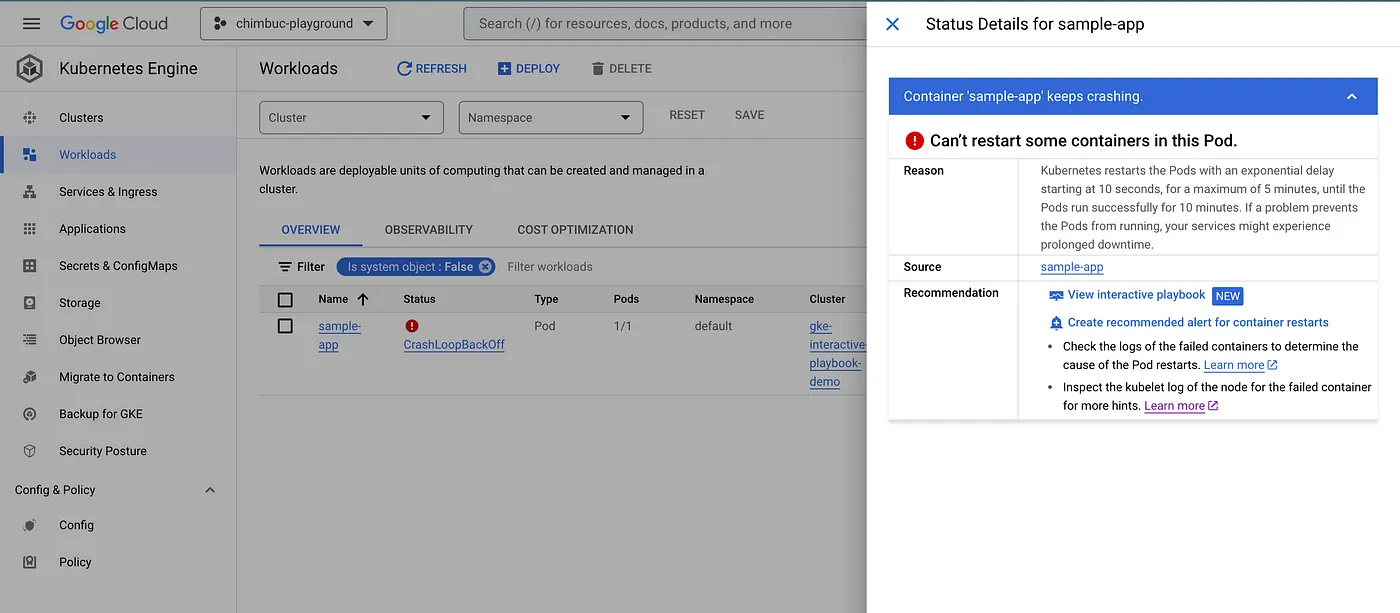Click the Migrate to Containers icon

[30, 377]
